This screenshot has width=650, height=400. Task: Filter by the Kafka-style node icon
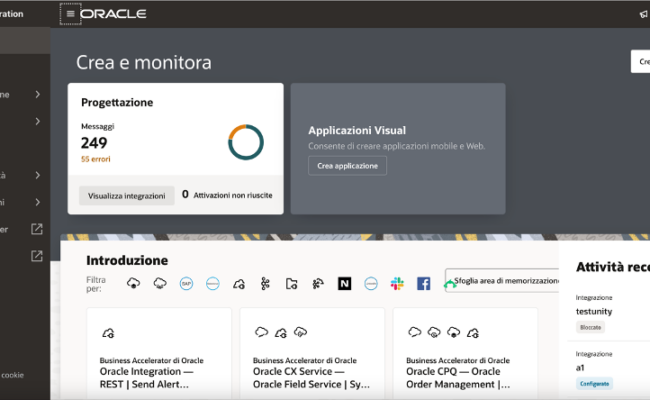[x=265, y=284]
